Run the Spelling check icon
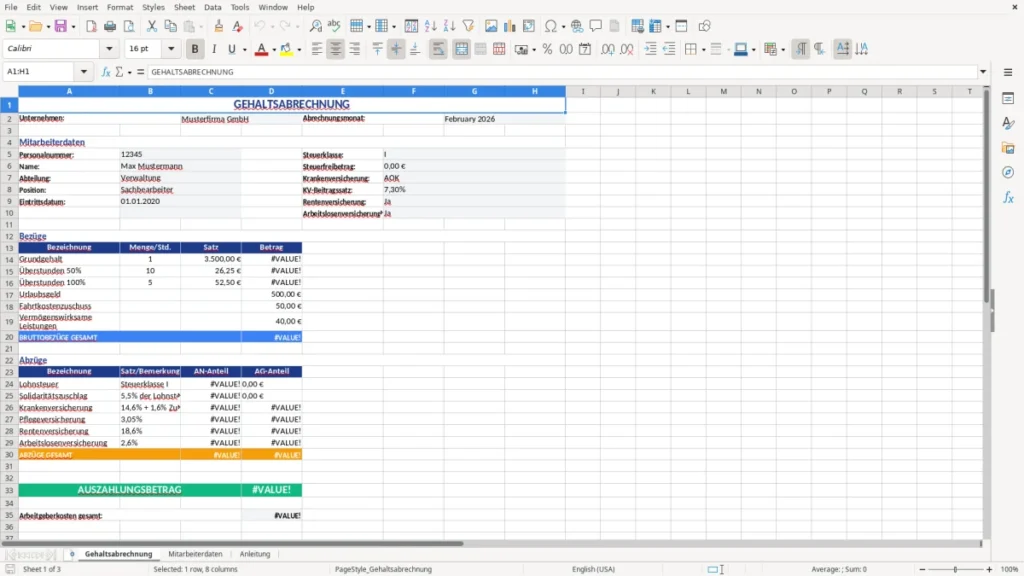 (334, 26)
